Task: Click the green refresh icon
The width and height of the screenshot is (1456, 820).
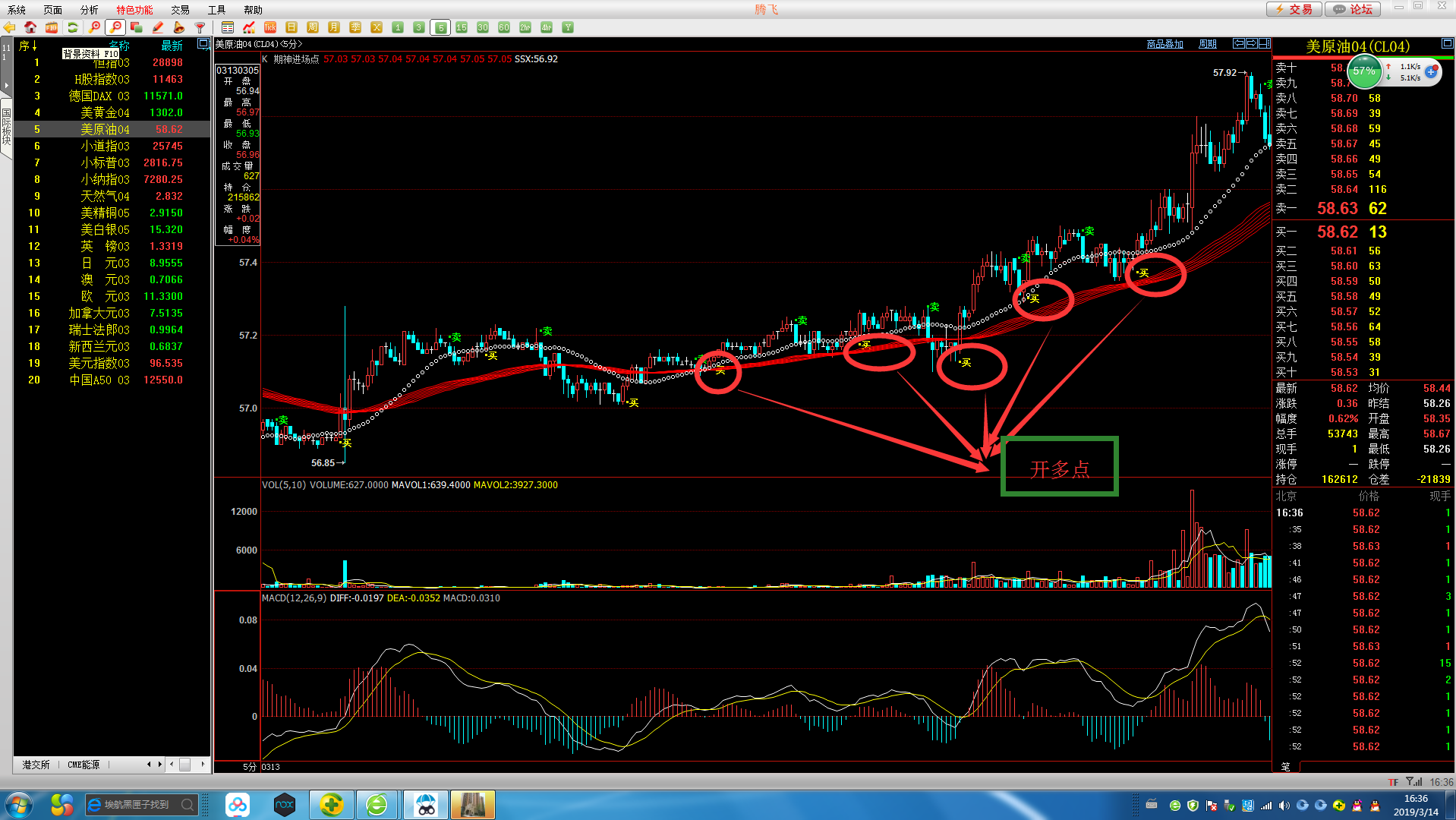Action: 73,27
